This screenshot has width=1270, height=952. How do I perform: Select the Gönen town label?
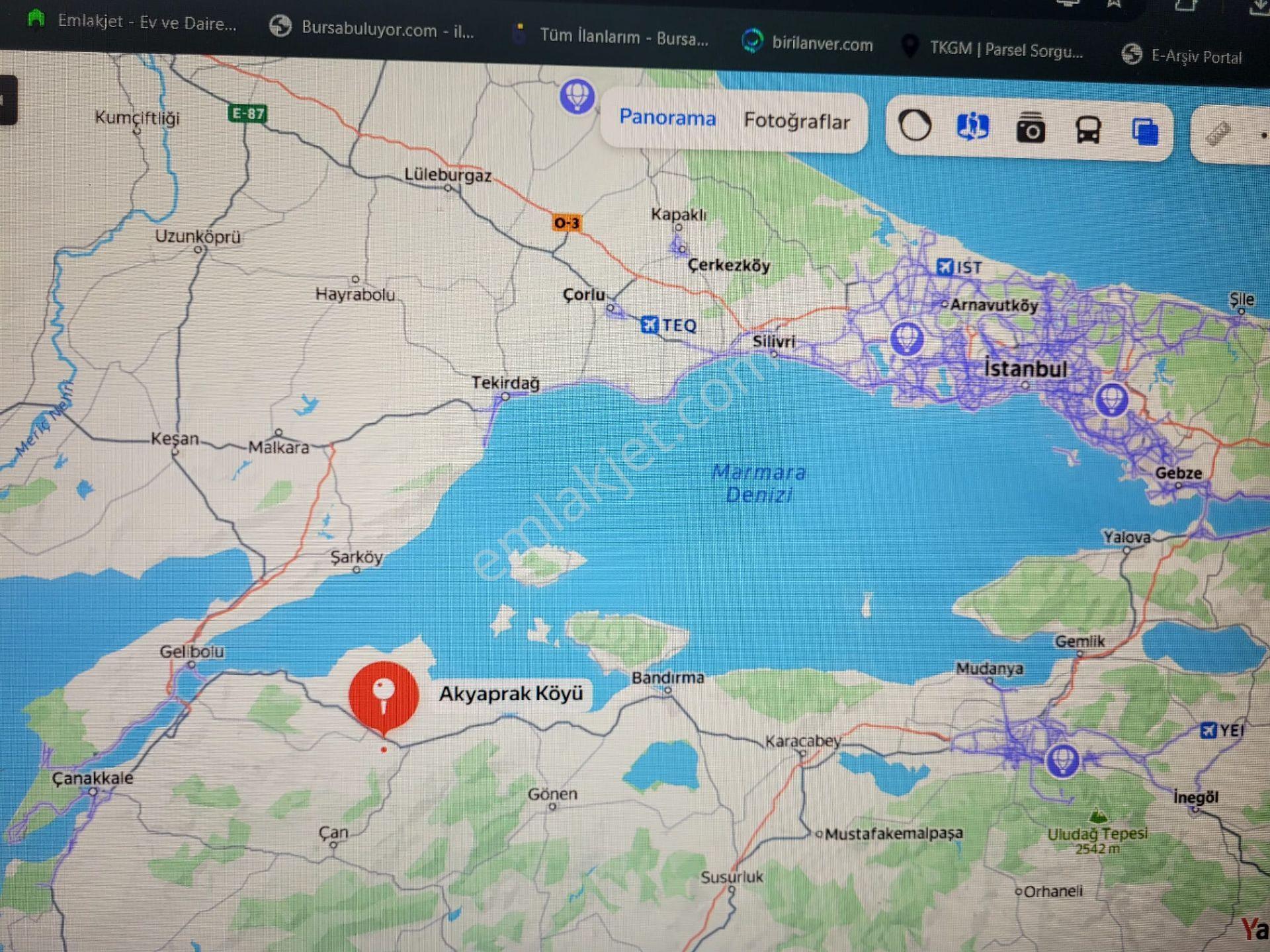552,793
